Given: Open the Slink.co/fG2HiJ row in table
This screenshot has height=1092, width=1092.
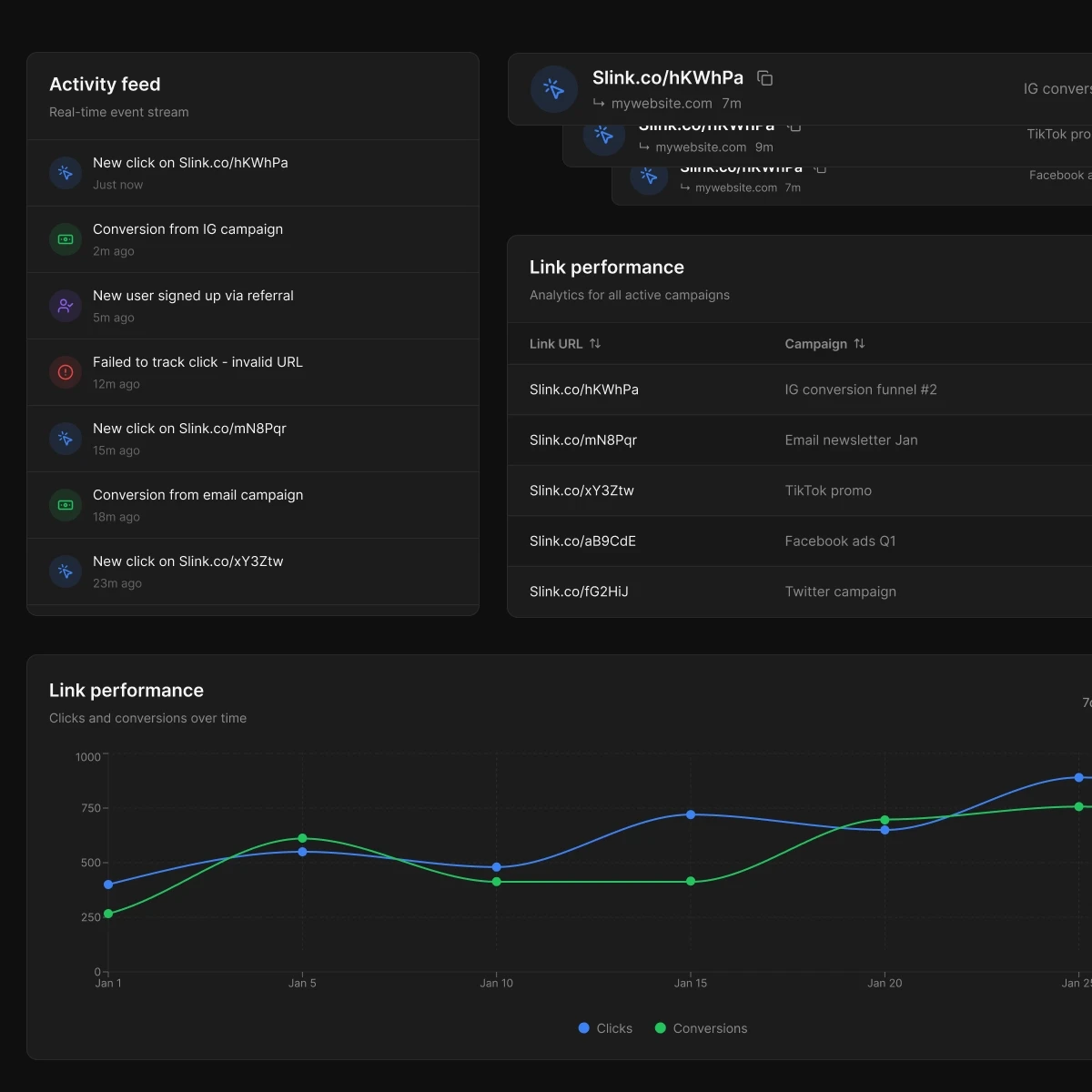Looking at the screenshot, I should point(800,591).
